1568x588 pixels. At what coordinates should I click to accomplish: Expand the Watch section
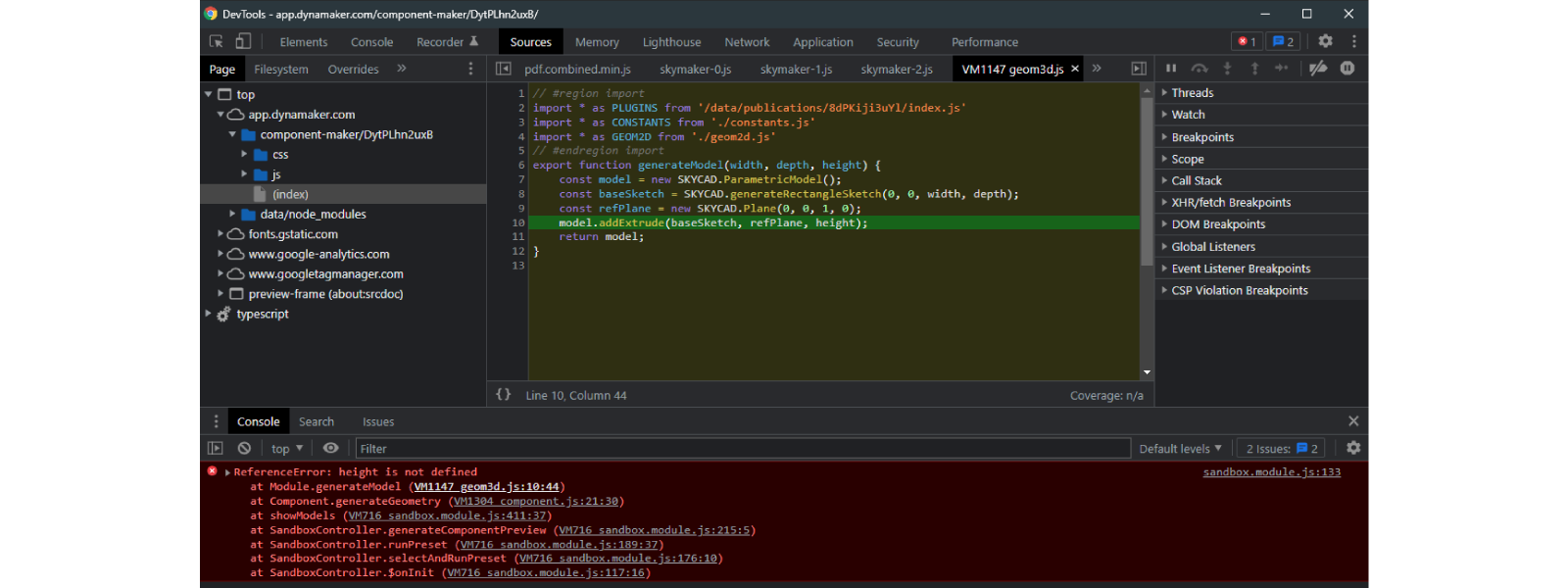pyautogui.click(x=1164, y=115)
